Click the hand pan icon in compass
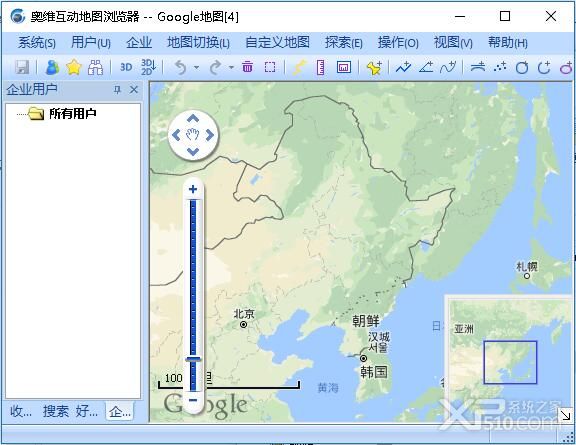The height and width of the screenshot is (445, 576). 192,135
